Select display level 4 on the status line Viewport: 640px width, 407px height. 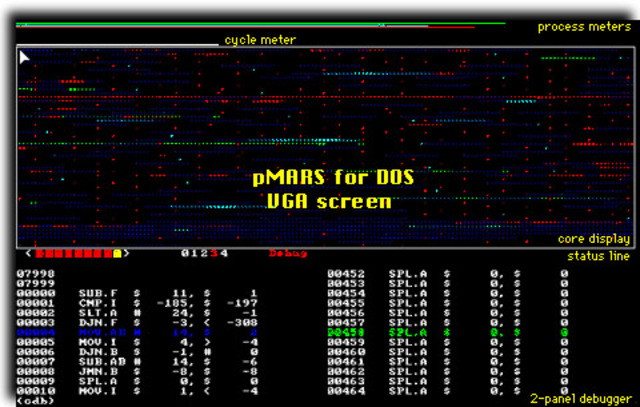point(224,254)
